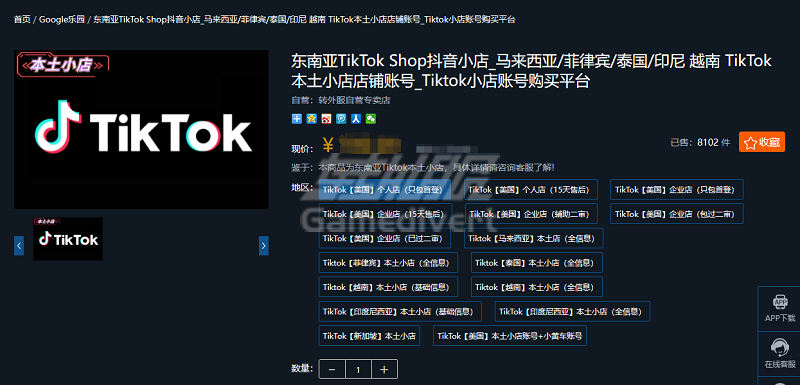Click the 已售: 8102 件 text
Image resolution: width=800 pixels, height=385 pixels.
[700, 143]
